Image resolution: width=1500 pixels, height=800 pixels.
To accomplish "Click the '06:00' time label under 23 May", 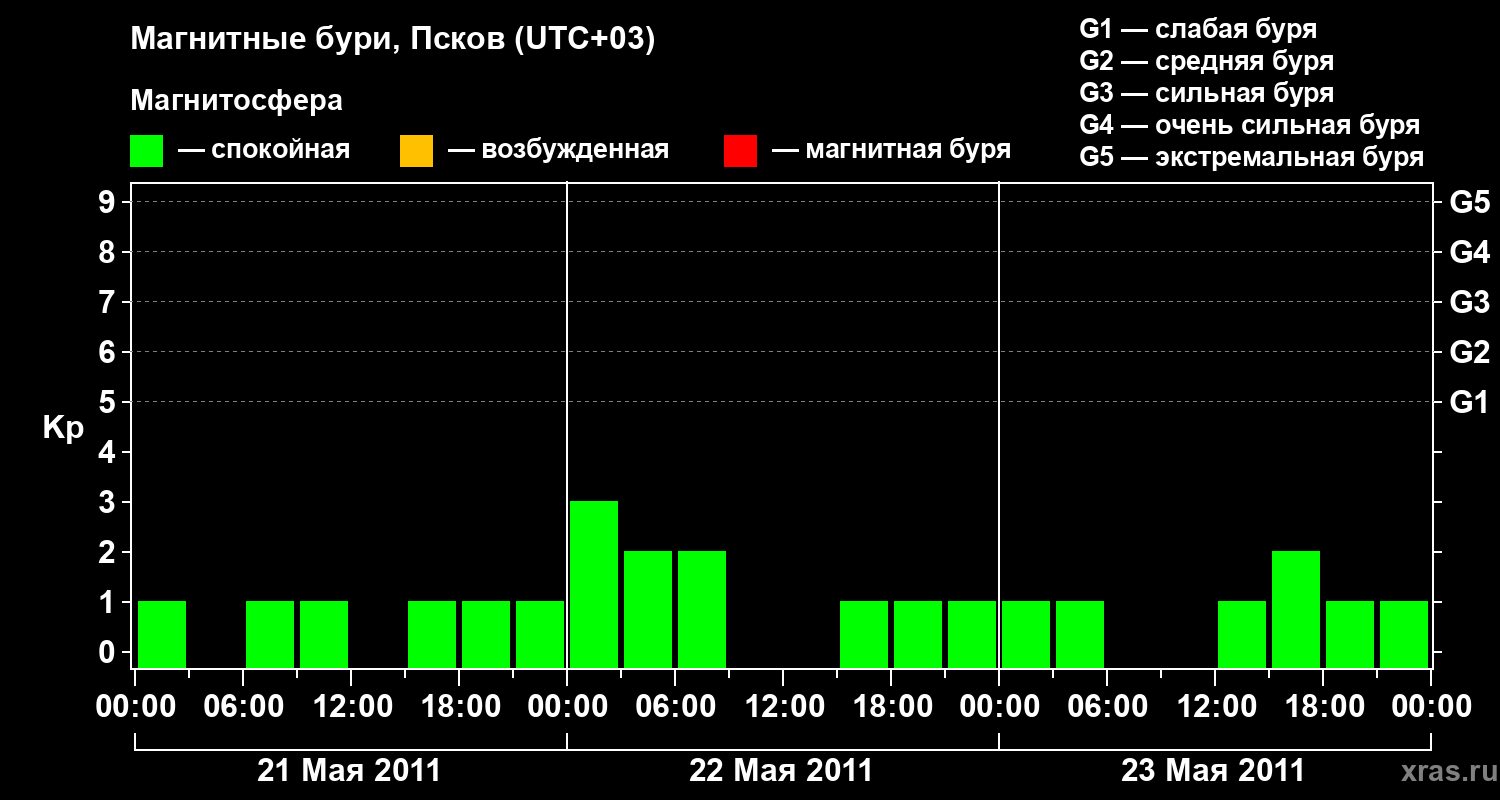I will [x=1107, y=707].
